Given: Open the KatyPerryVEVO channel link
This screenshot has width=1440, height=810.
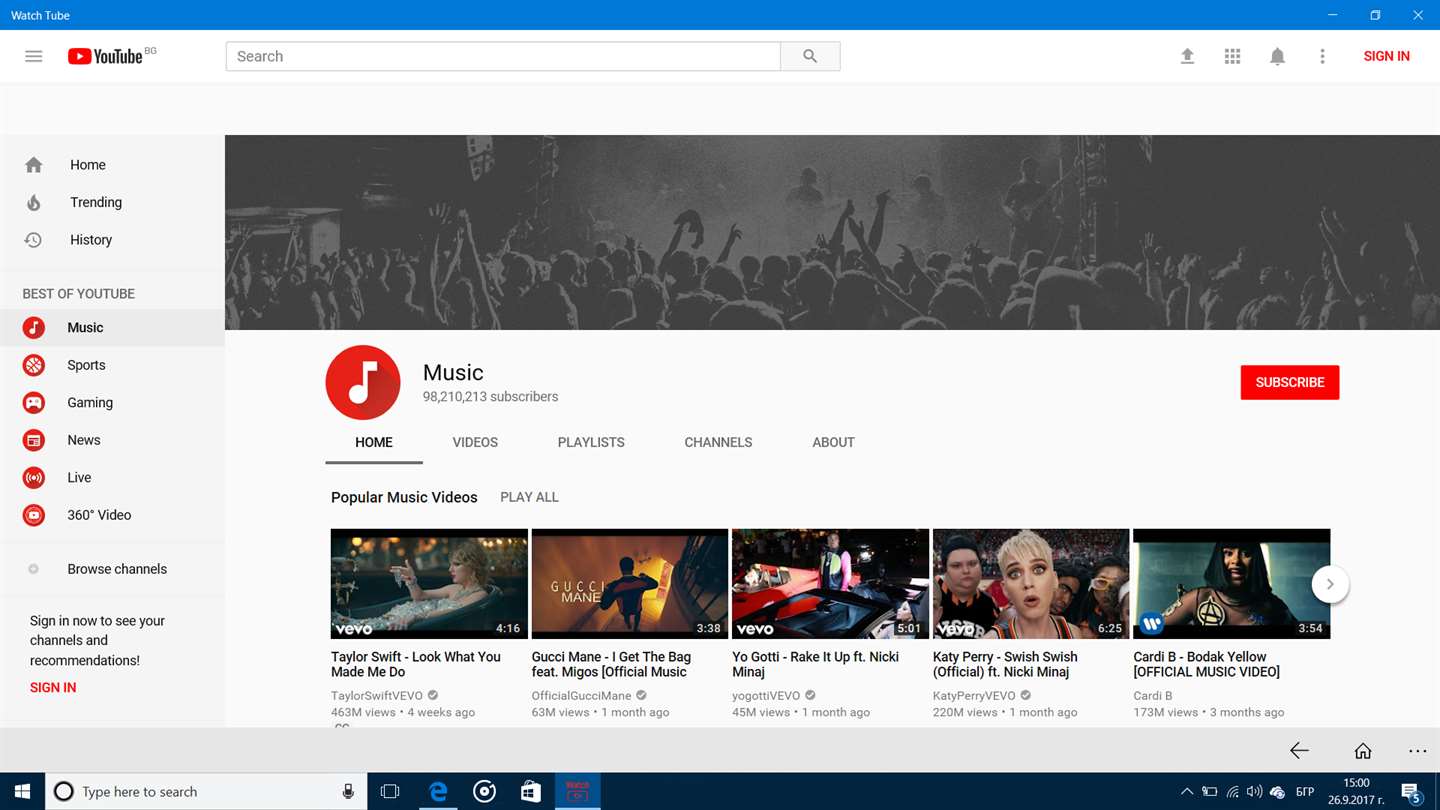Looking at the screenshot, I should coord(974,695).
